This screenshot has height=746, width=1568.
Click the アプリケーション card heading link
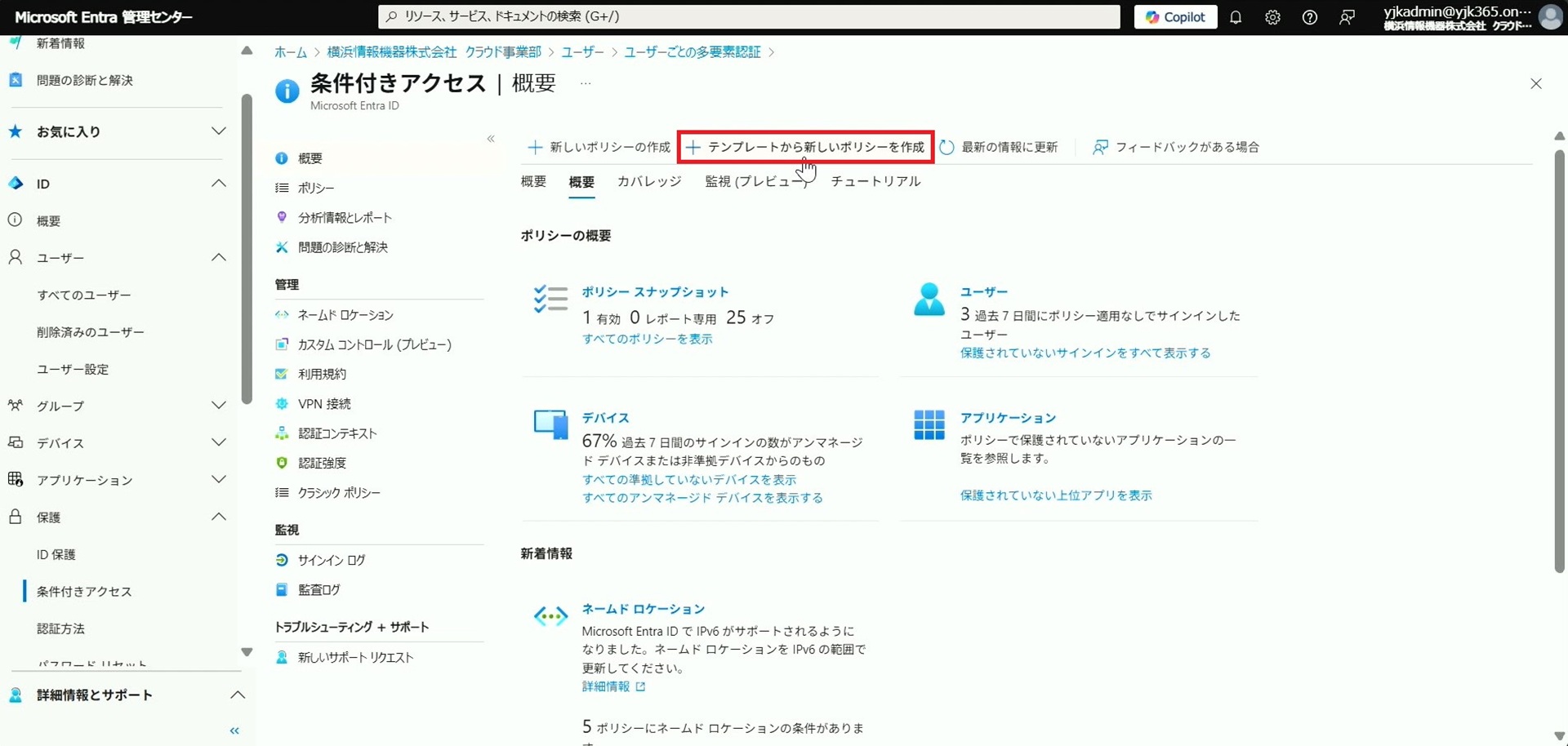pos(1008,418)
